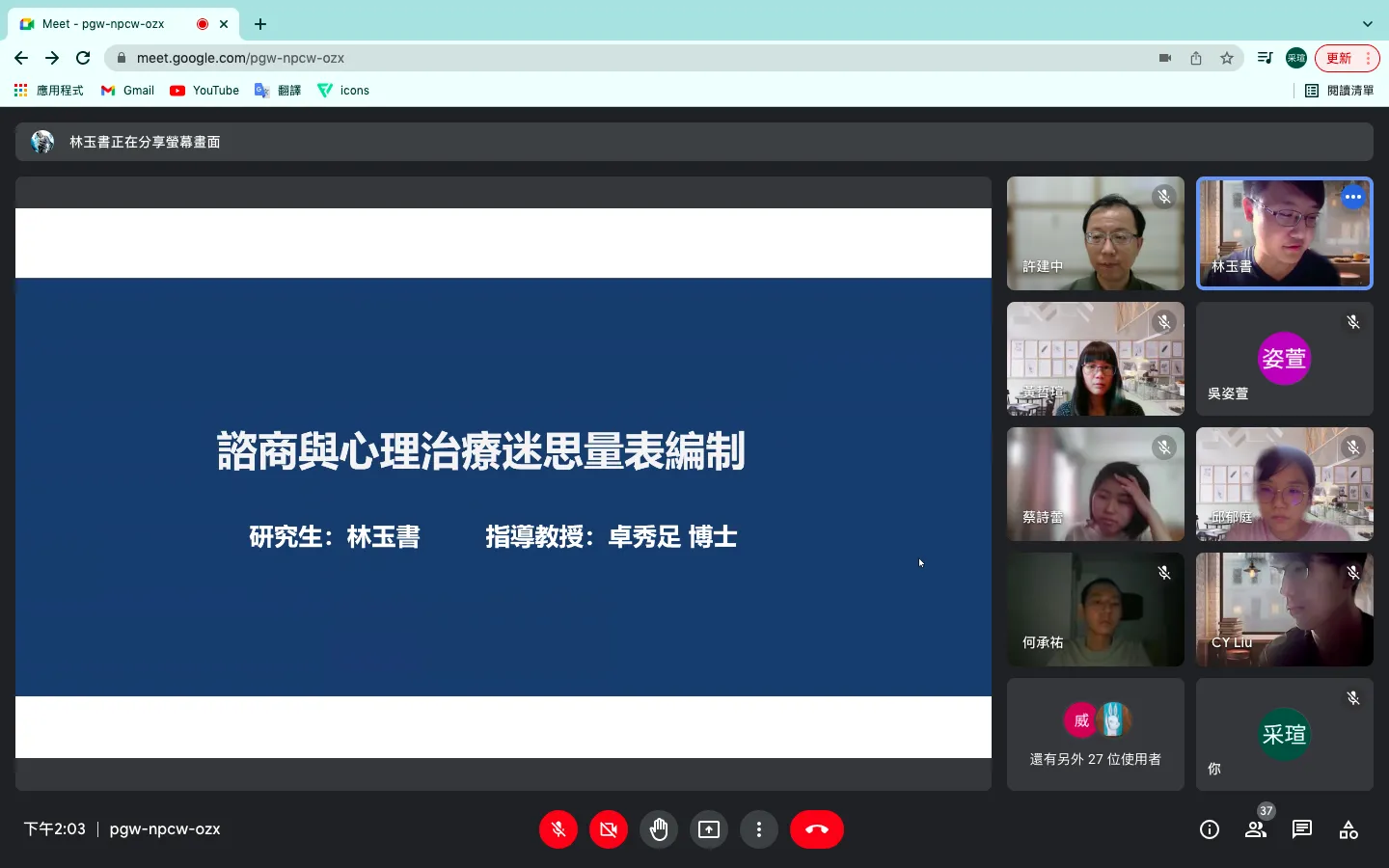
Task: Select 吳姿萱 participant tile
Action: pos(1285,359)
